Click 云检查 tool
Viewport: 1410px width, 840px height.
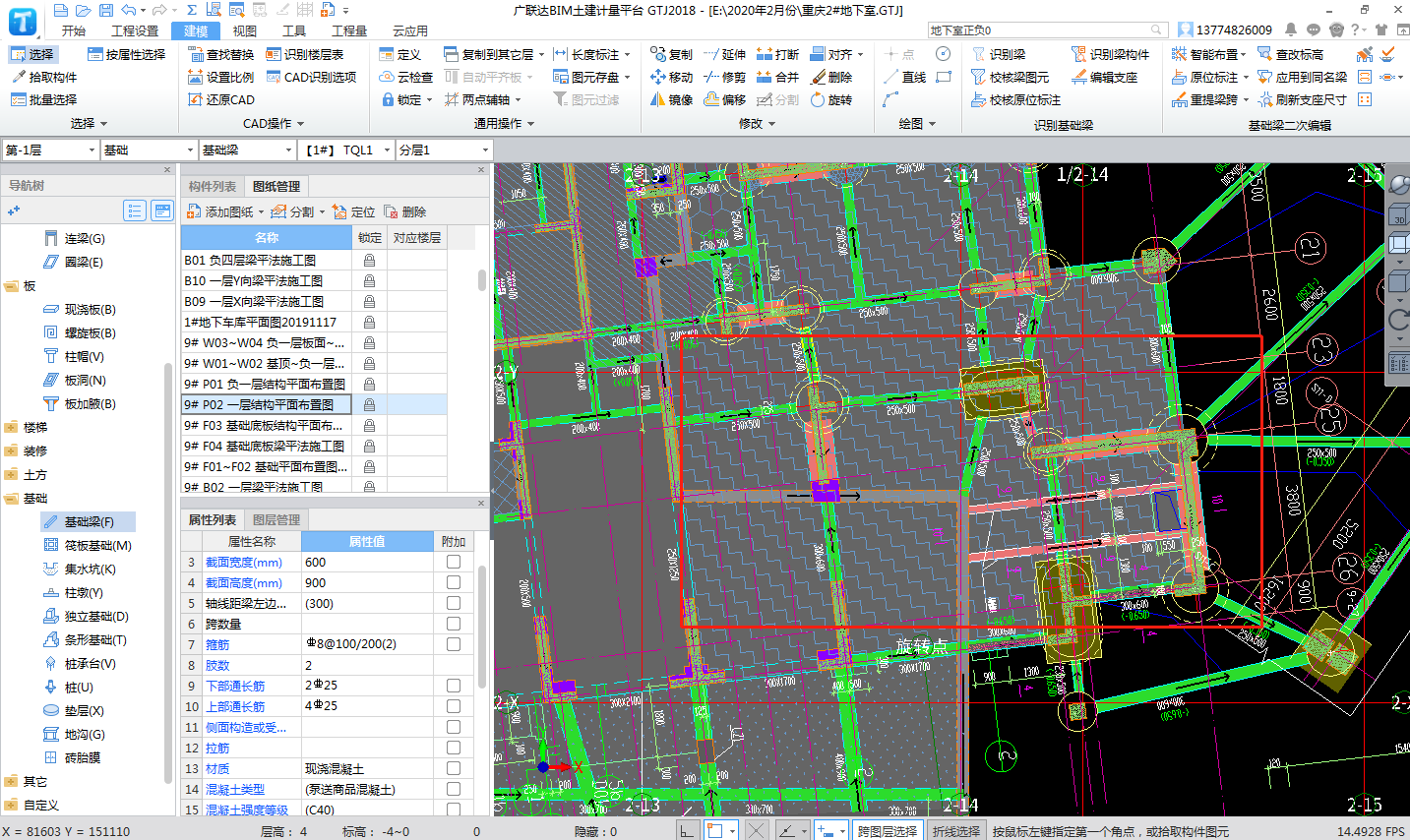coord(406,77)
